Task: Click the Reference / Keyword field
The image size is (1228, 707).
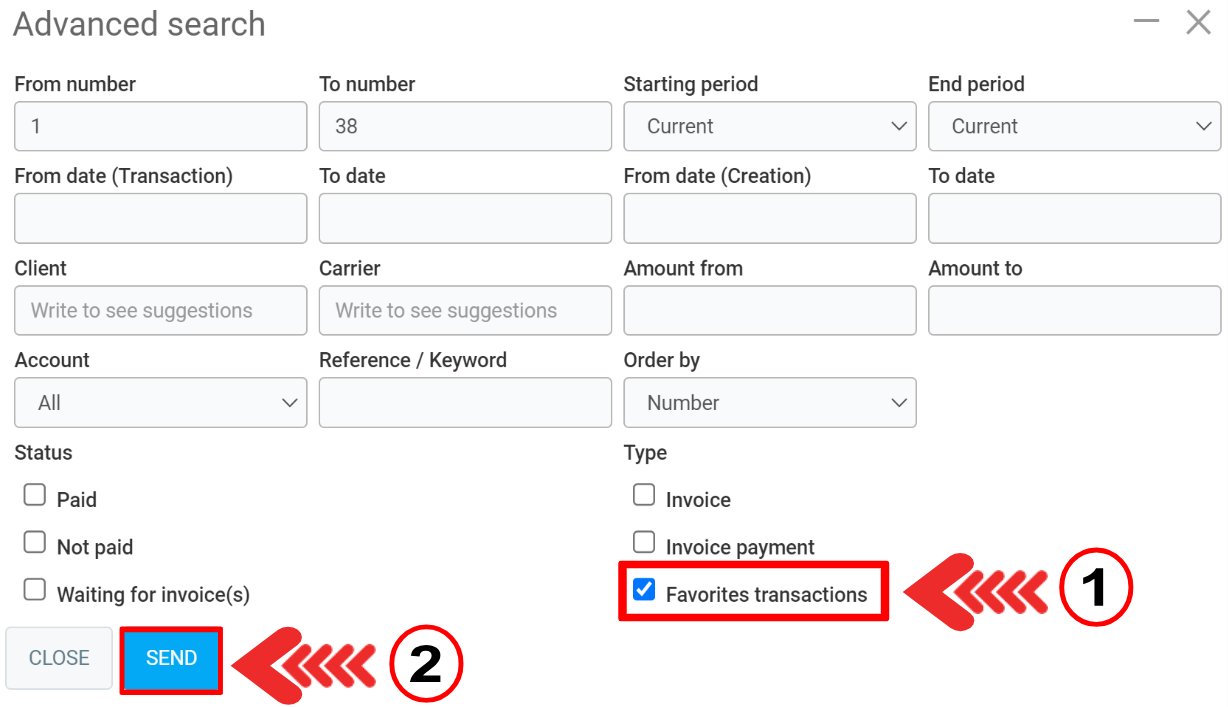Action: click(x=465, y=403)
